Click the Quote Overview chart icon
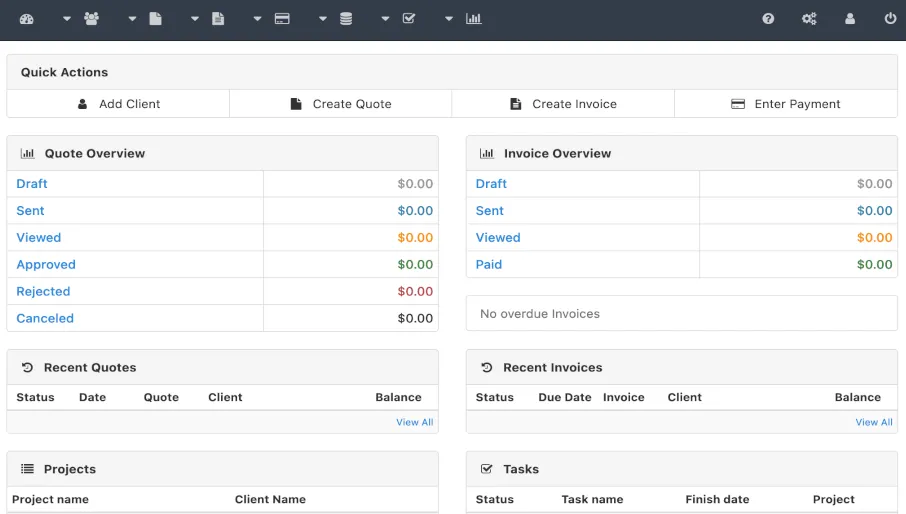This screenshot has height=514, width=906. [x=27, y=154]
